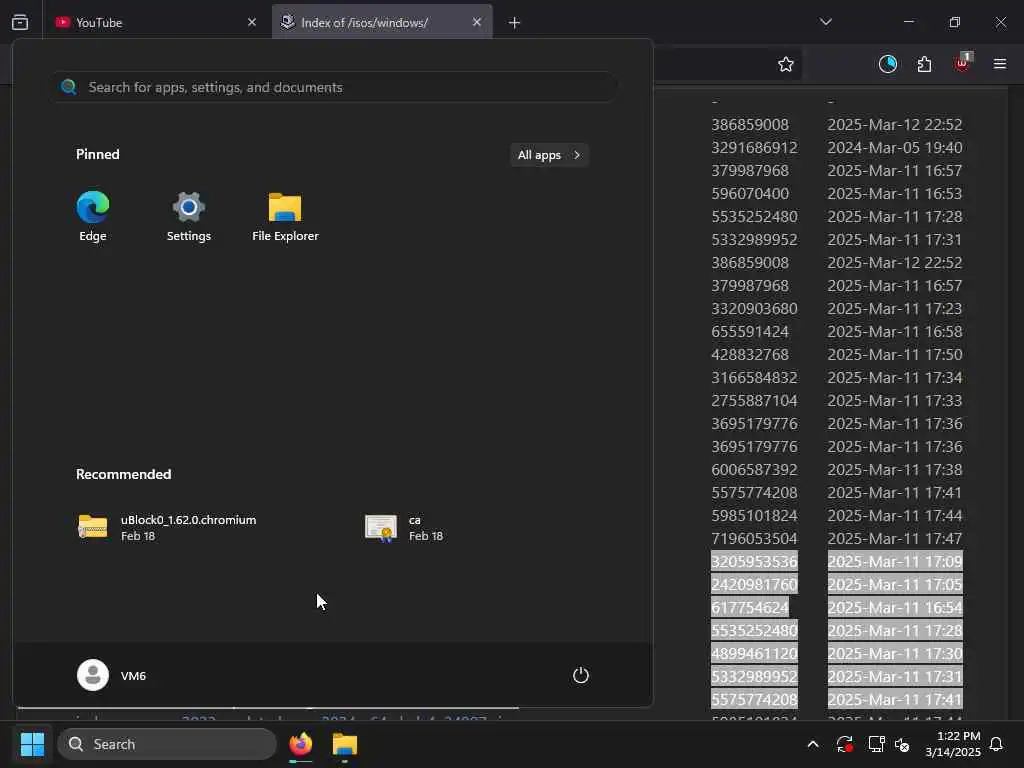
Task: Click highlighted date 2025-Mar-11 17:09
Action: [x=895, y=561]
